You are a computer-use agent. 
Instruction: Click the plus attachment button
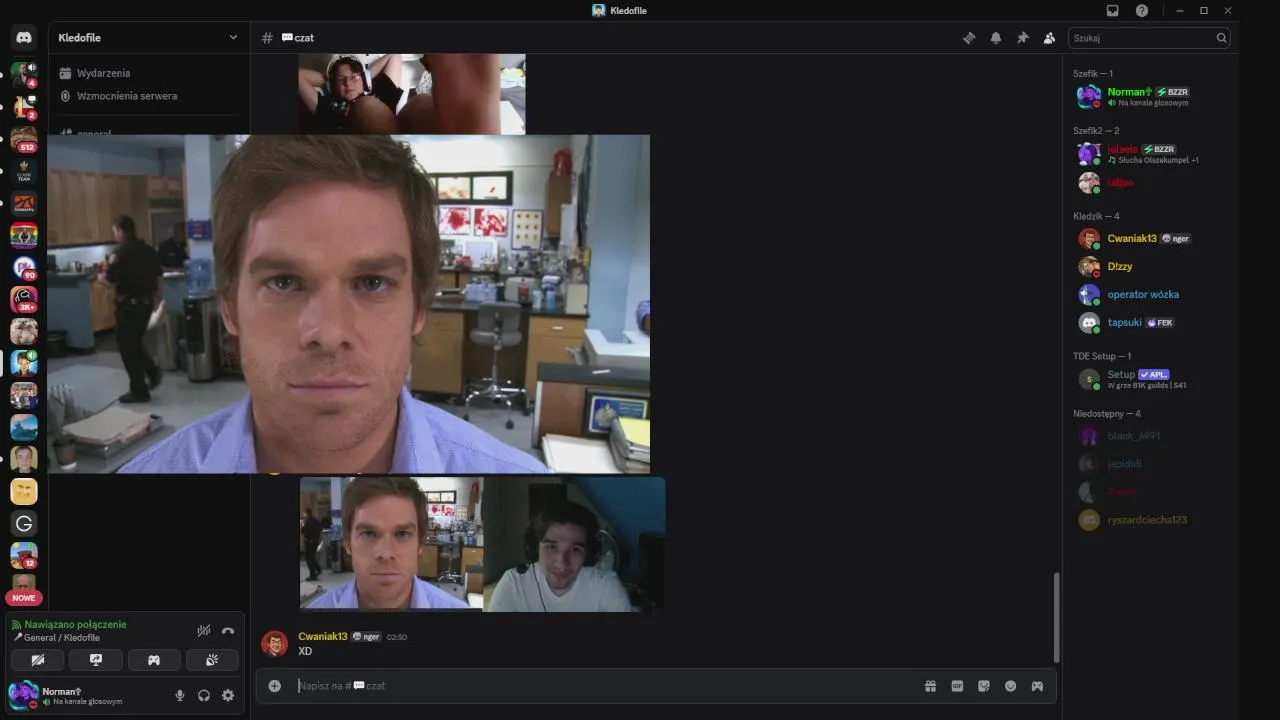pos(275,686)
